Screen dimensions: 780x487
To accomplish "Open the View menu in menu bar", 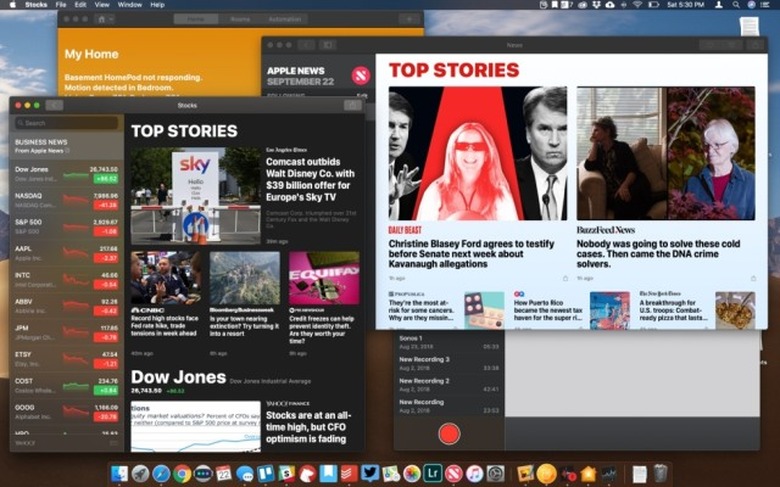I will click(x=101, y=5).
